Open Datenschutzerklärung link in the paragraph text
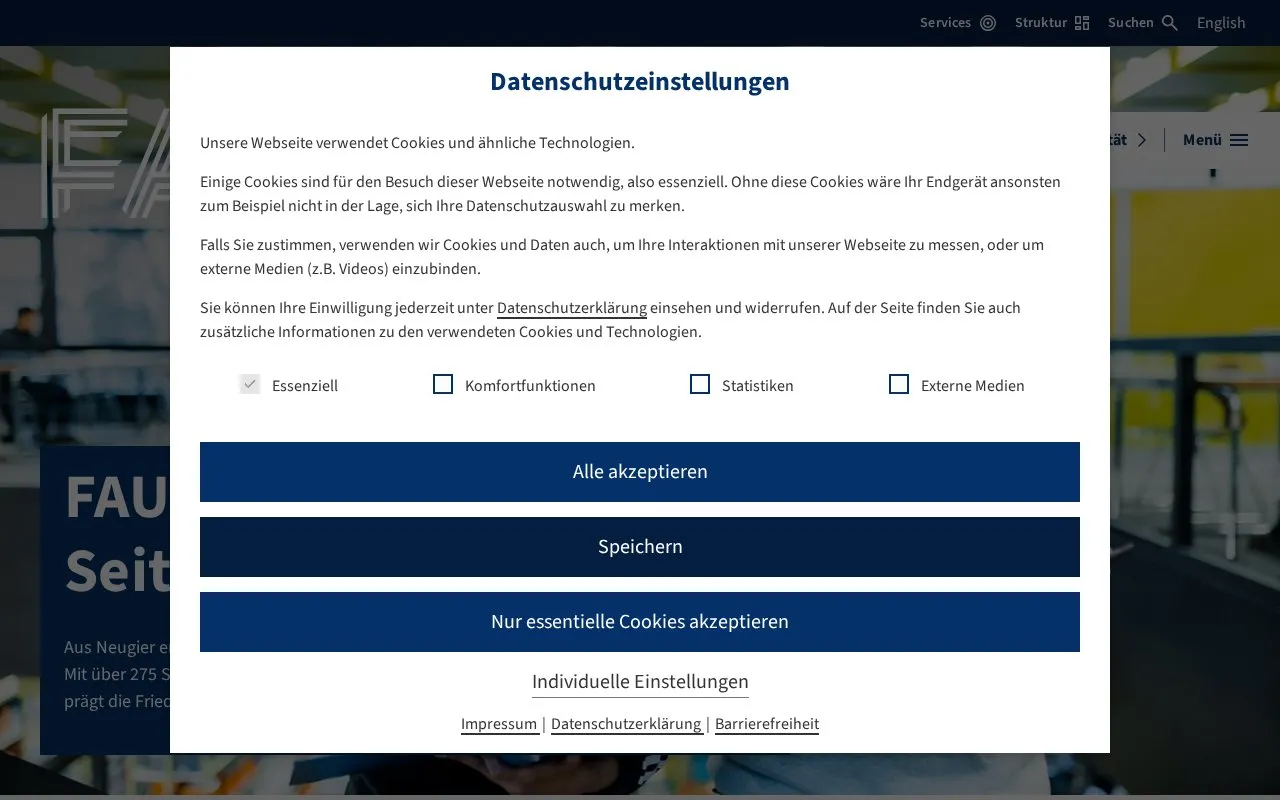The image size is (1280, 800). tap(572, 308)
